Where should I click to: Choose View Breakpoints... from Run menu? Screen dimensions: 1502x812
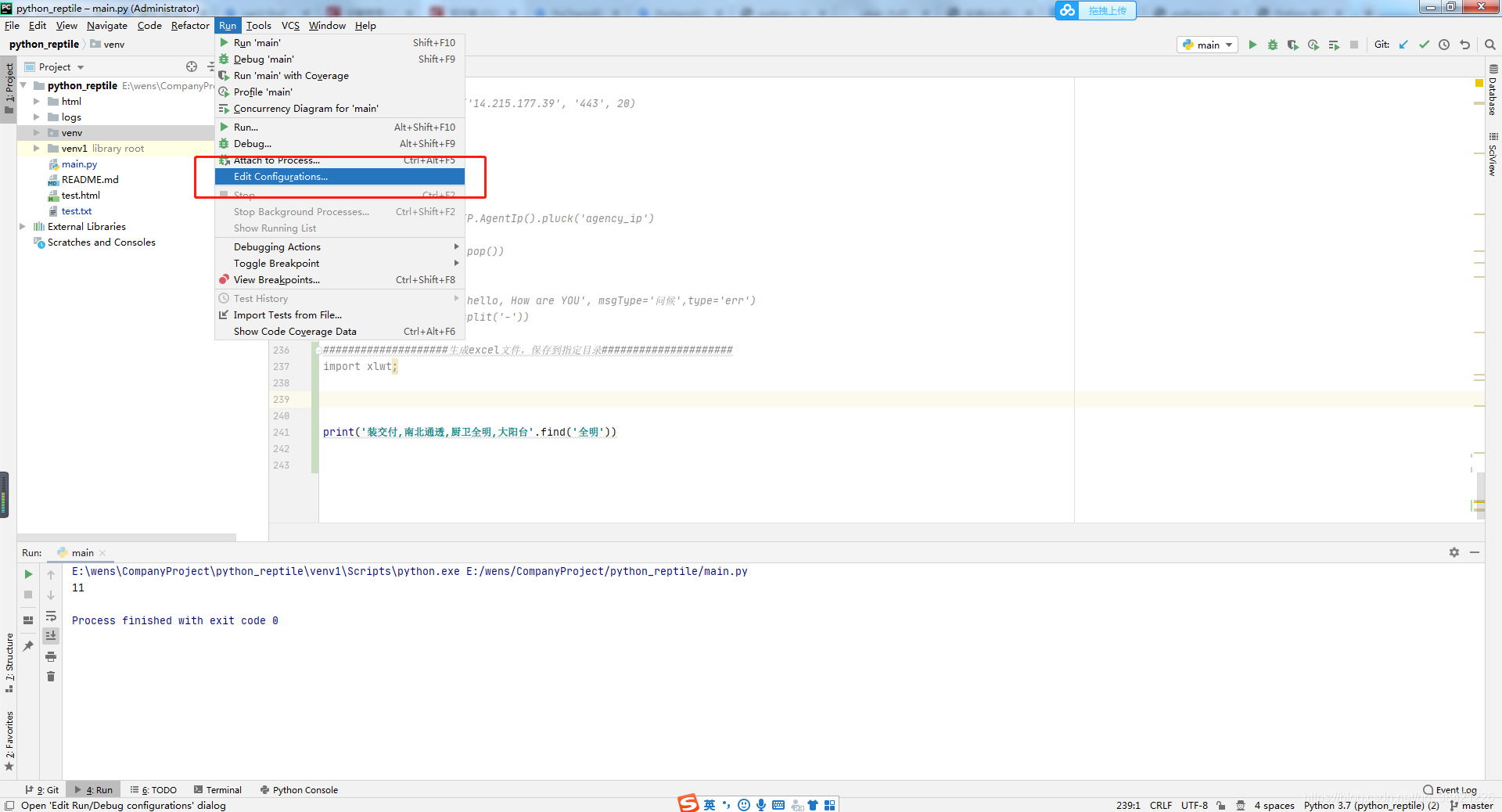click(340, 279)
